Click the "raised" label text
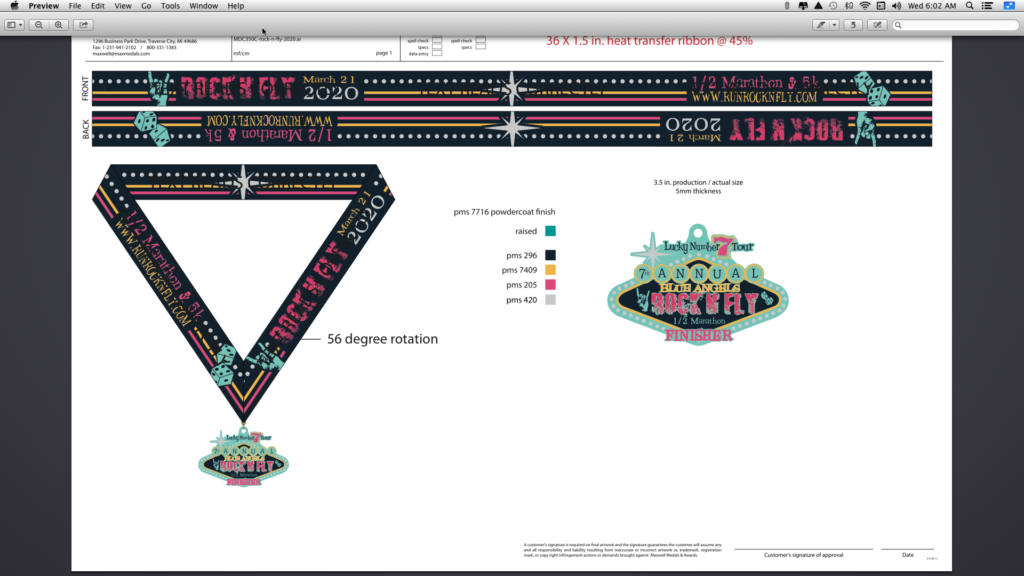This screenshot has height=576, width=1024. (x=526, y=231)
